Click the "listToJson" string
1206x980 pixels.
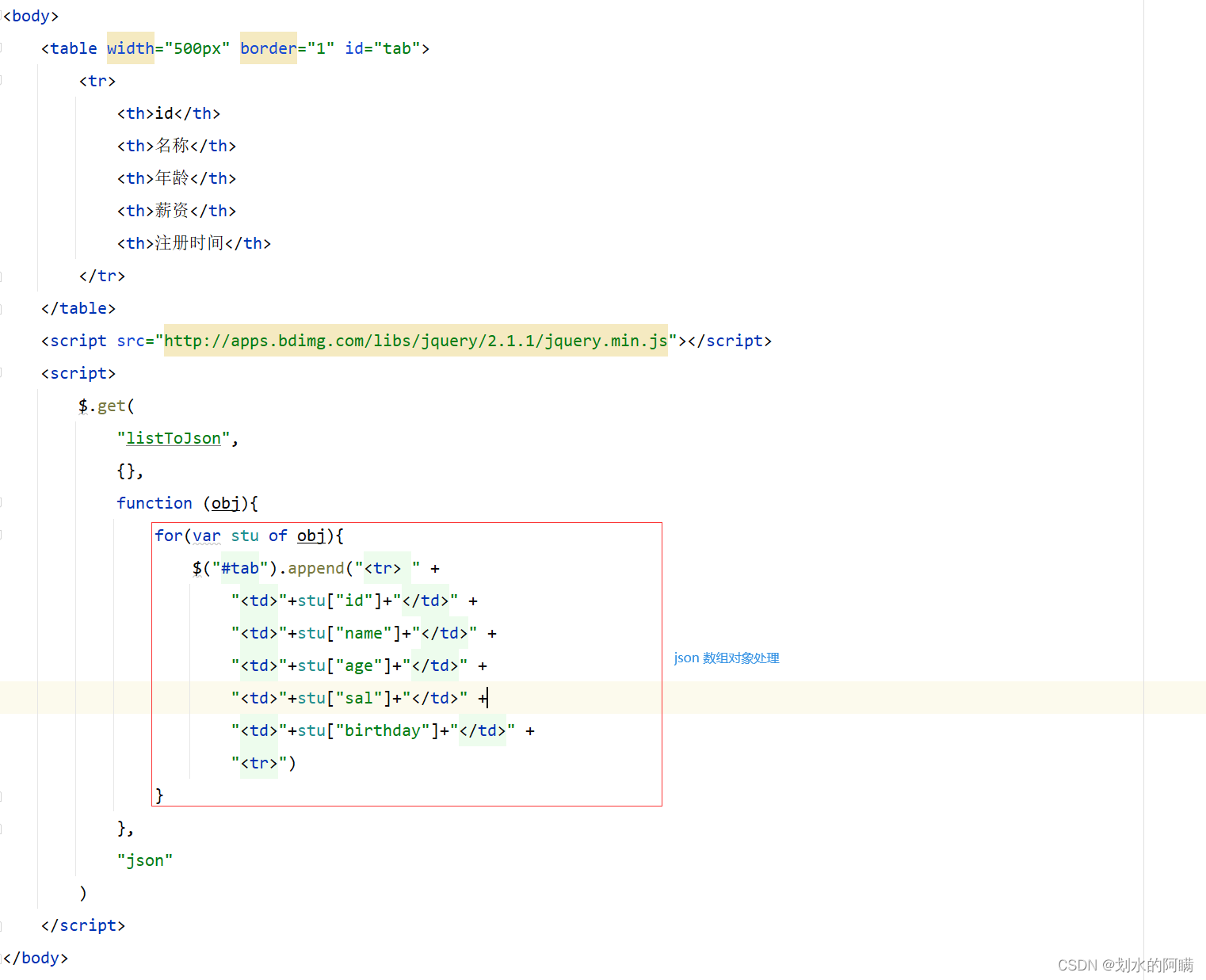[174, 438]
